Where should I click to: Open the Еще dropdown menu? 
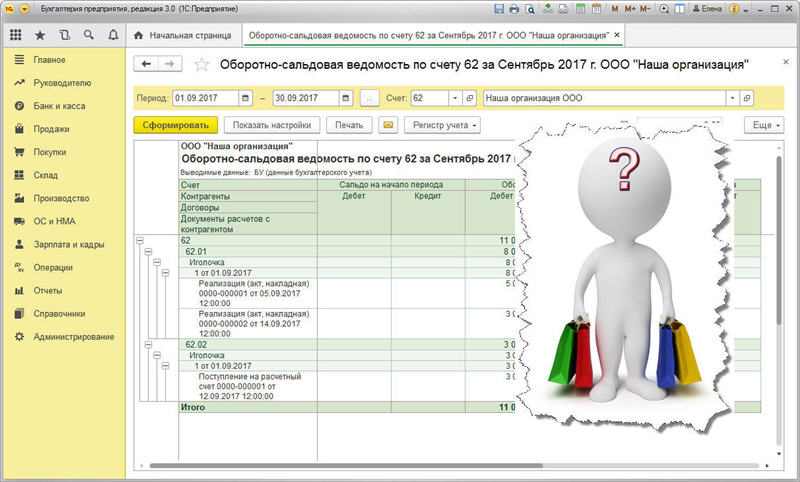(x=764, y=125)
